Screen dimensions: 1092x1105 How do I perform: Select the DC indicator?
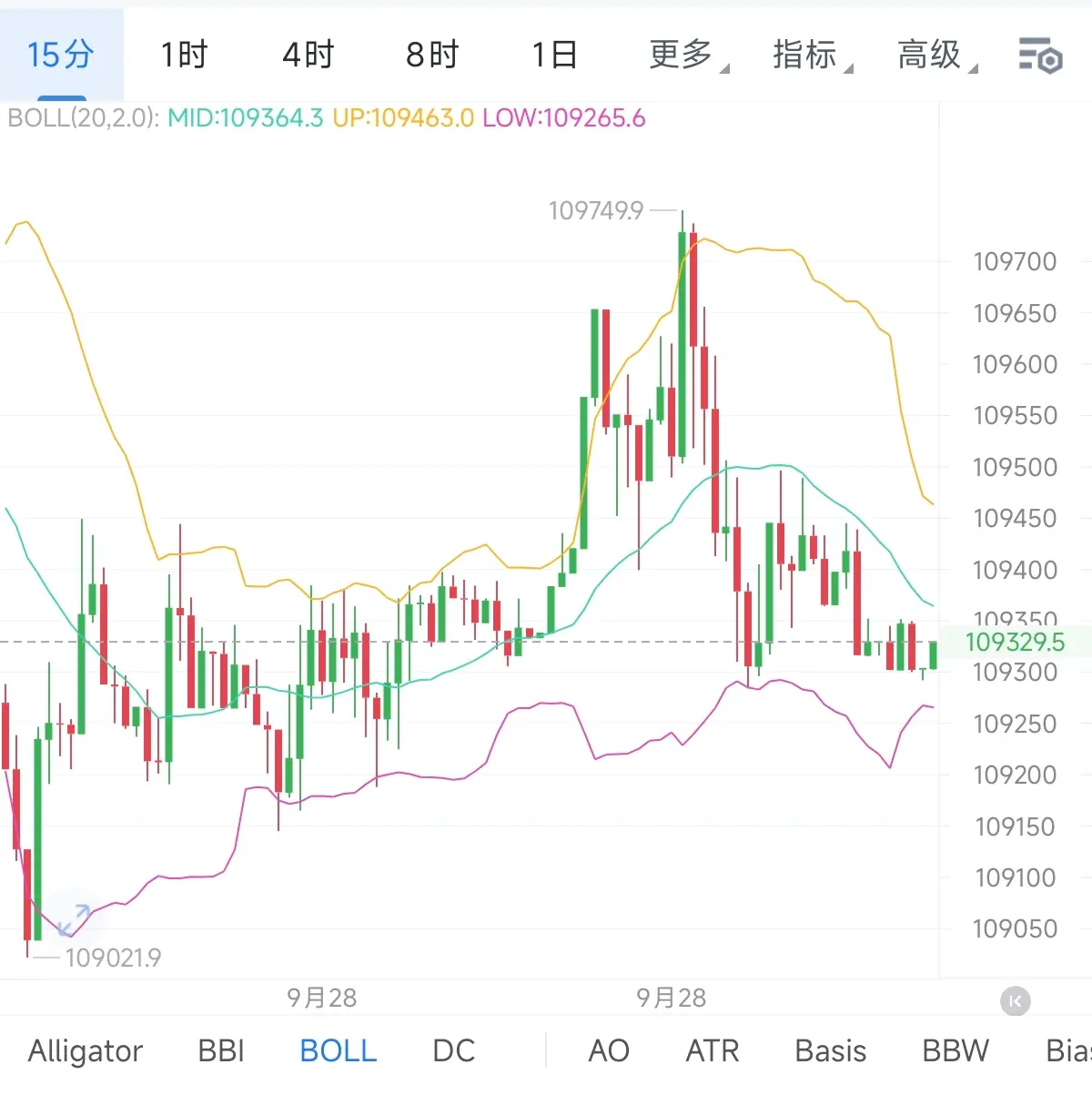pos(453,1050)
